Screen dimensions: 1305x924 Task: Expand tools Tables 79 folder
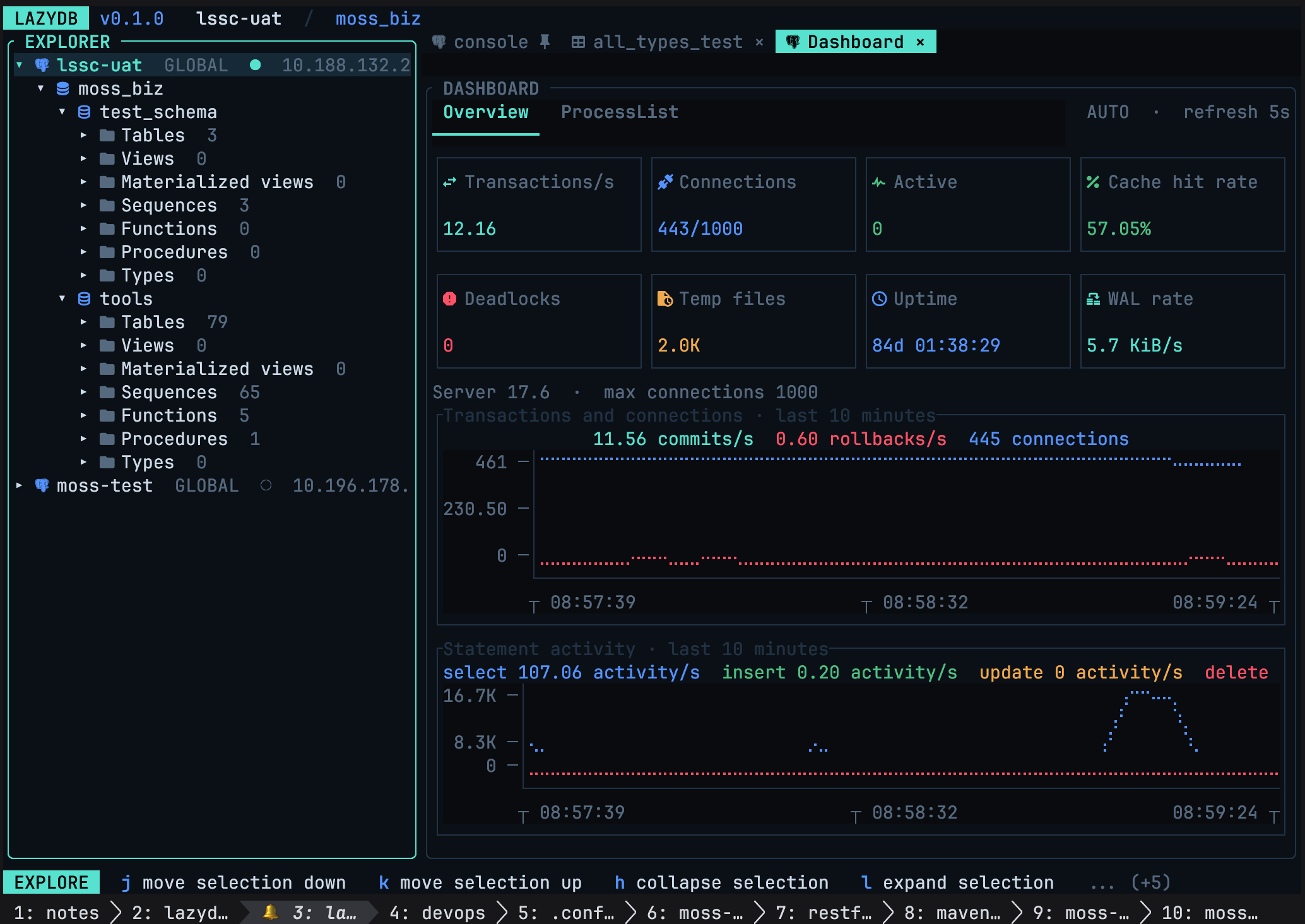tap(83, 322)
